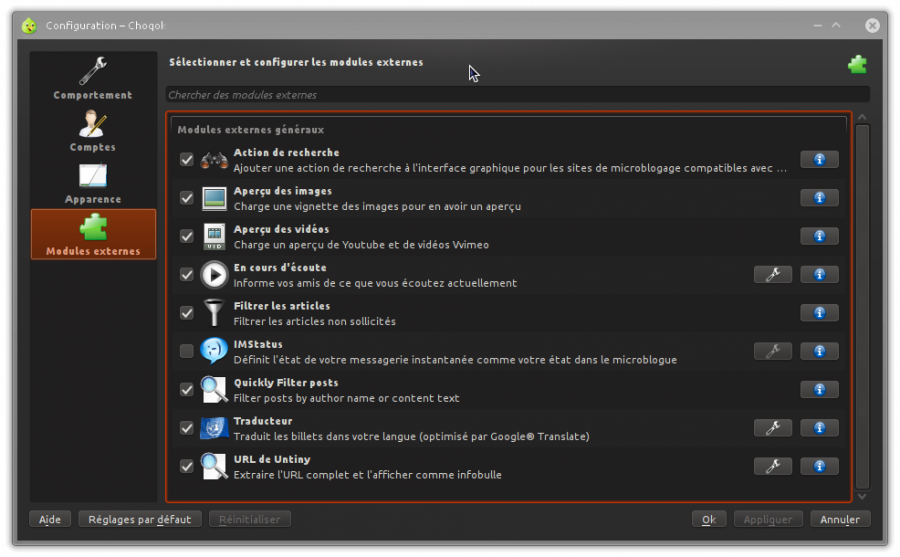Open the Comportement settings page
This screenshot has height=557, width=900.
[x=93, y=79]
